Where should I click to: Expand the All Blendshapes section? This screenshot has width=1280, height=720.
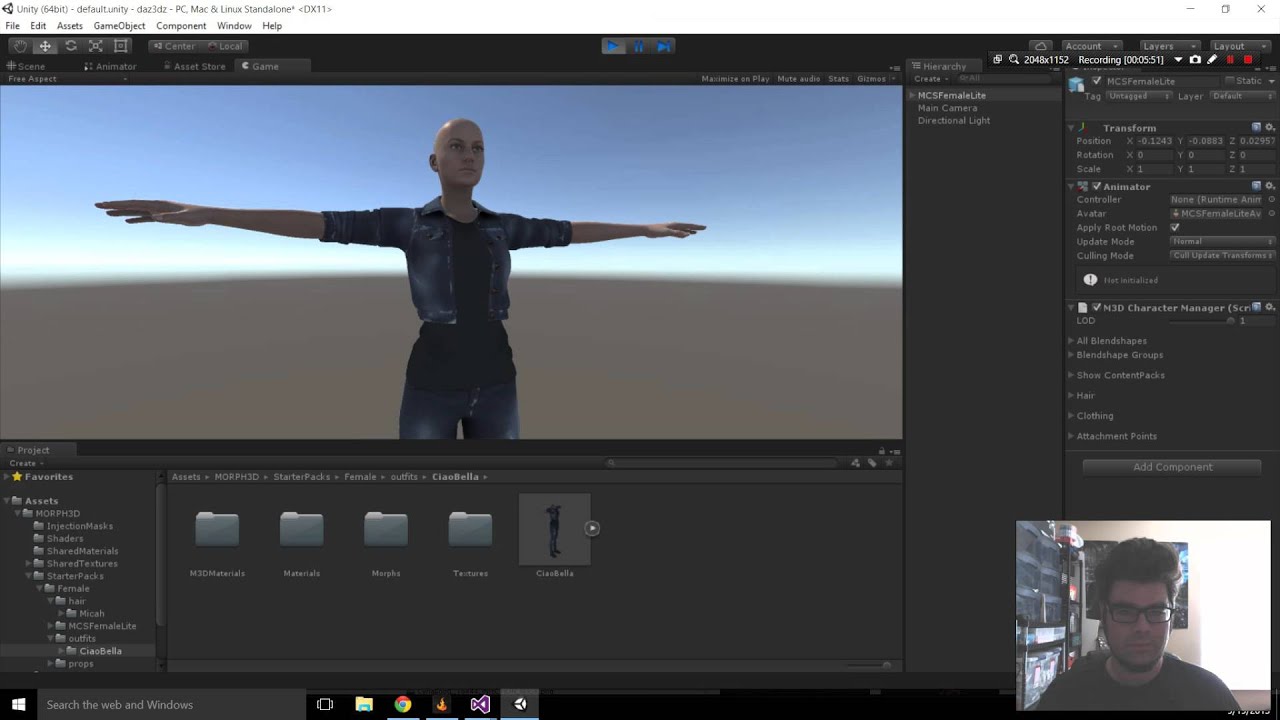[1111, 341]
